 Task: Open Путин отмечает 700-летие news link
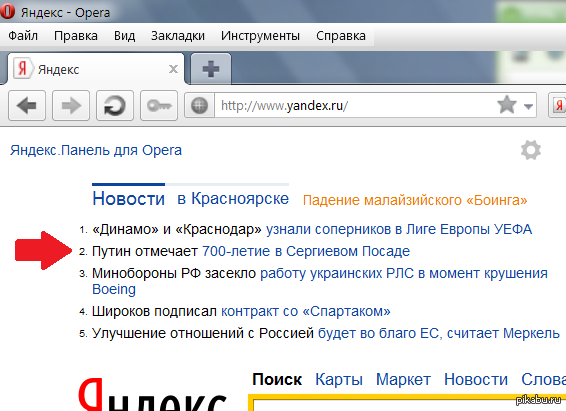click(x=251, y=251)
